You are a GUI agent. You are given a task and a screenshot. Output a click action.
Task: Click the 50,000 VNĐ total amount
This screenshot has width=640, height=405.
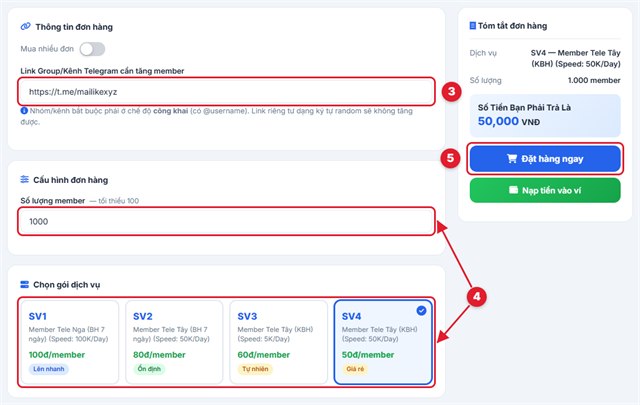tap(509, 121)
